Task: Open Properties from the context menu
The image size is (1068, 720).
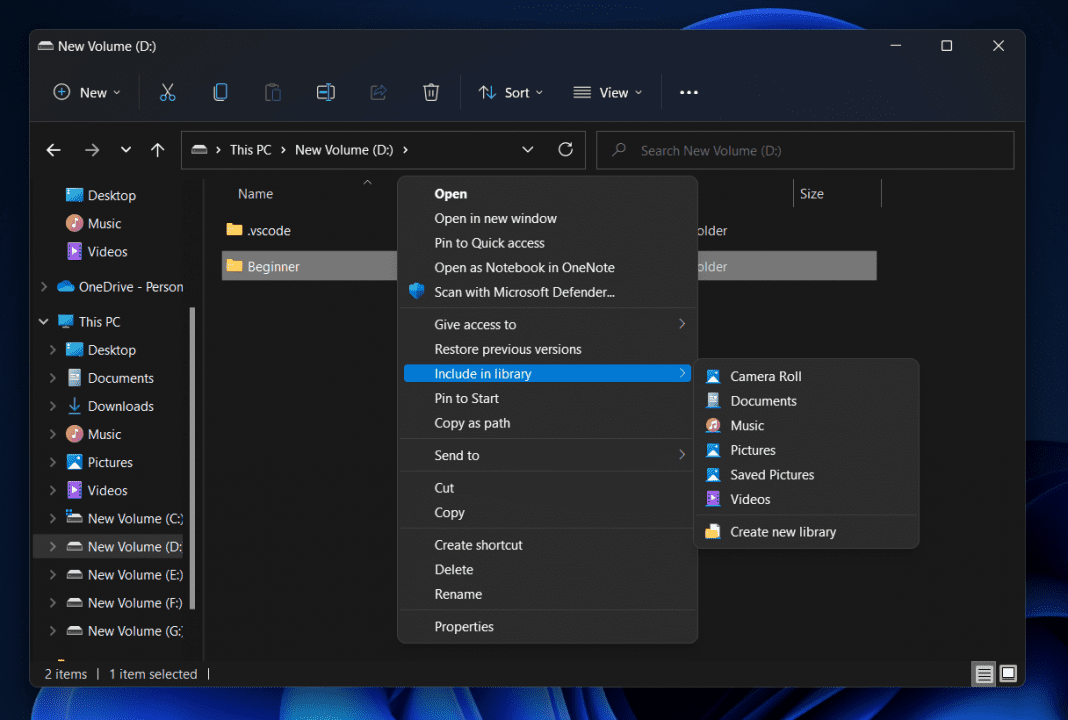Action: [x=464, y=626]
